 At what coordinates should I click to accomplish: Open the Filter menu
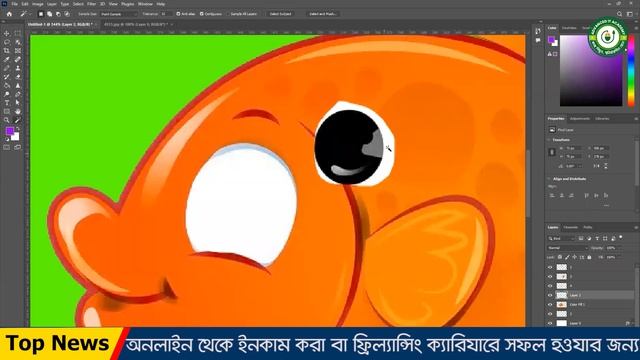pyautogui.click(x=91, y=4)
